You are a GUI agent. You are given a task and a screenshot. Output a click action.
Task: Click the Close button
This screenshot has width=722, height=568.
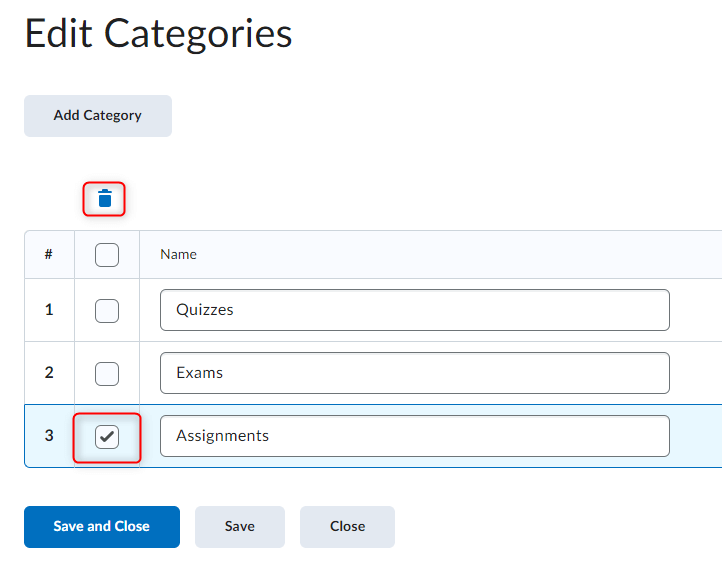347,526
